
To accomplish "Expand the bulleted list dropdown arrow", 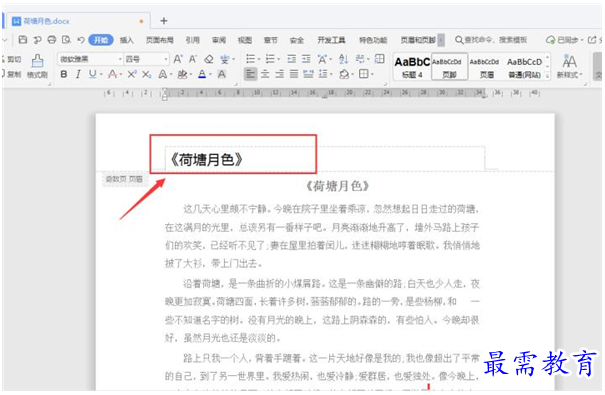I will pyautogui.click(x=259, y=59).
